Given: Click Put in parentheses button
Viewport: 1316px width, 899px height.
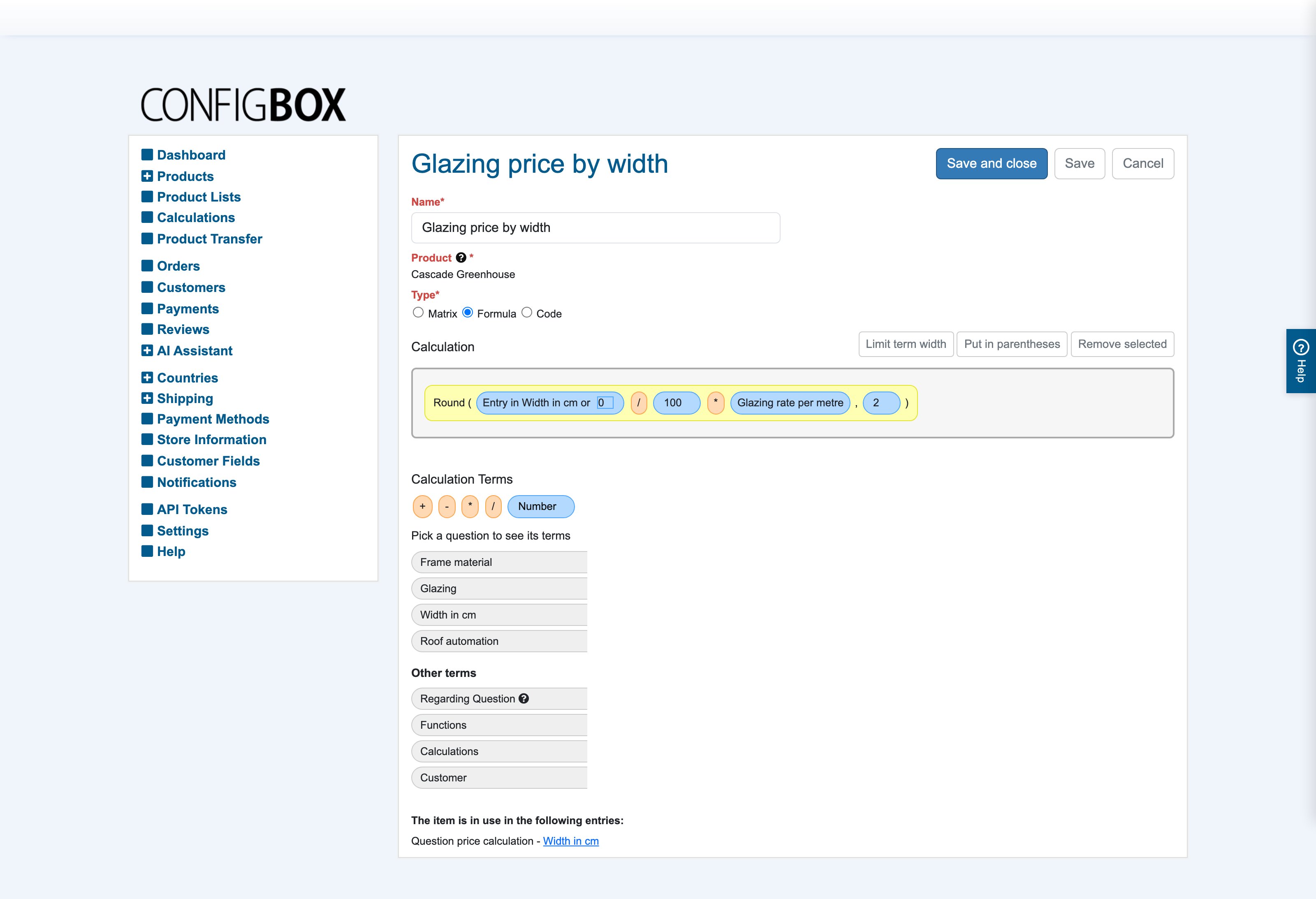Looking at the screenshot, I should (x=1012, y=344).
